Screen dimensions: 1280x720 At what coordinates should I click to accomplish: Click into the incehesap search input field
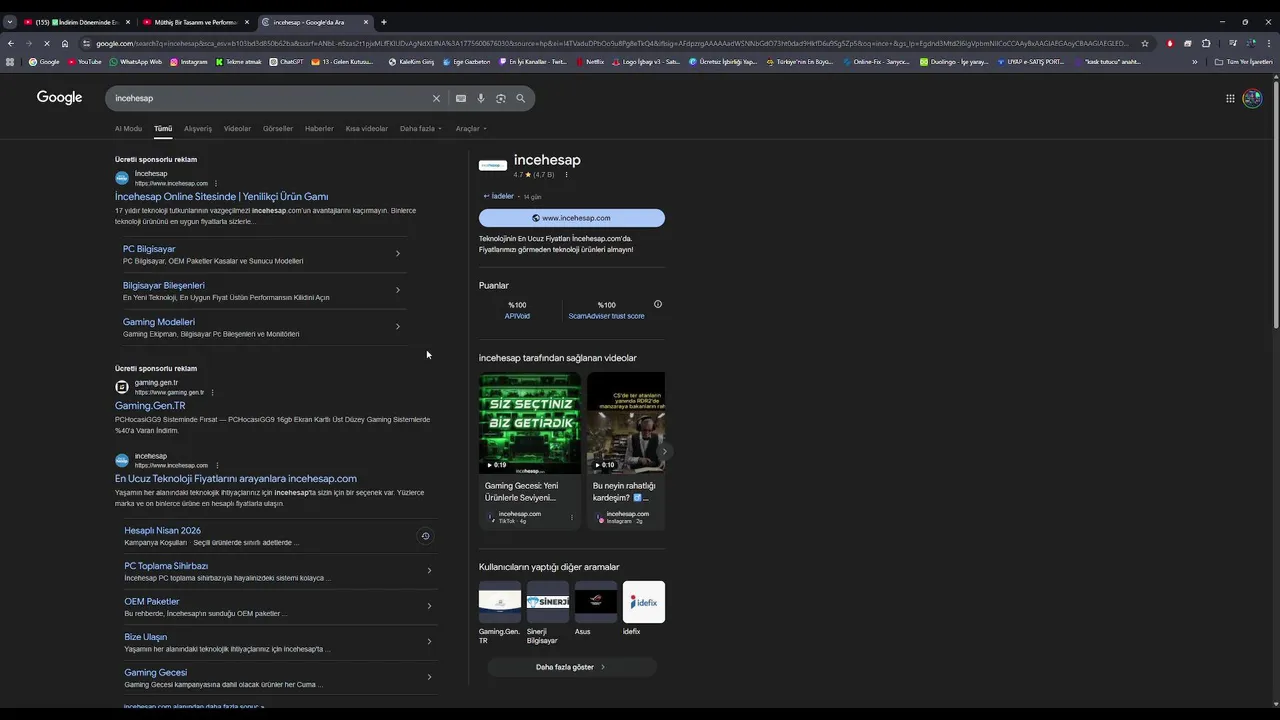point(270,98)
